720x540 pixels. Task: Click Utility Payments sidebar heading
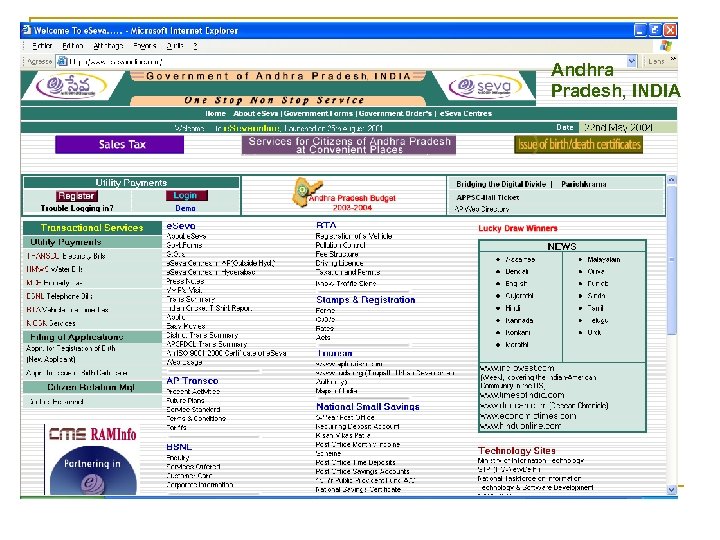(92, 242)
